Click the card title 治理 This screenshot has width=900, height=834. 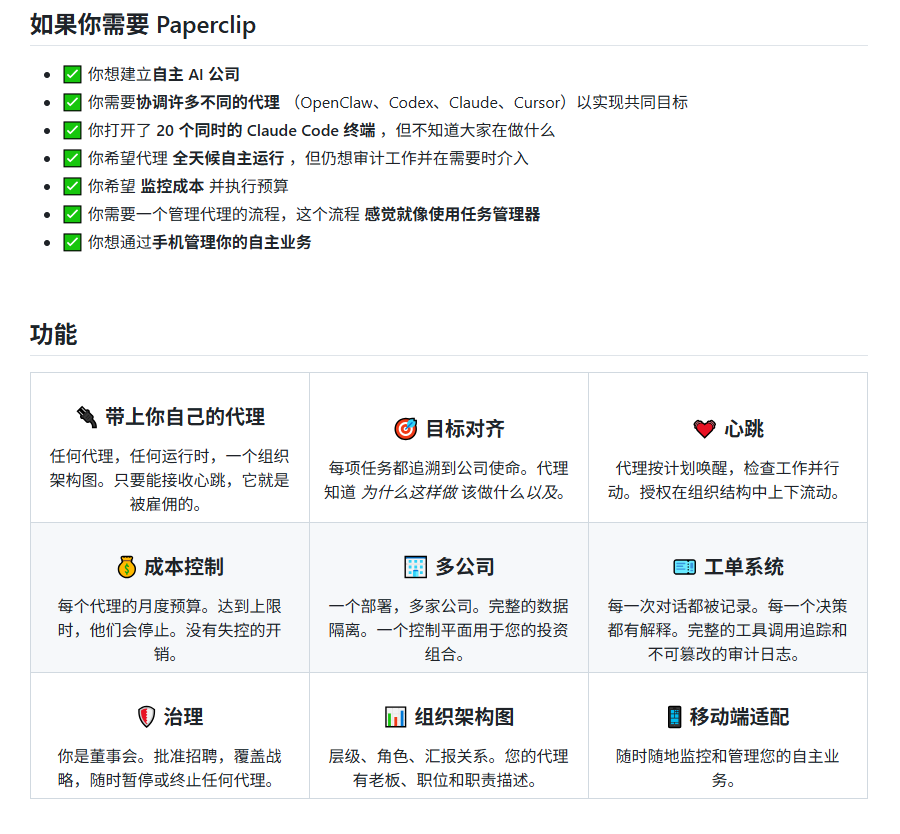coord(184,716)
